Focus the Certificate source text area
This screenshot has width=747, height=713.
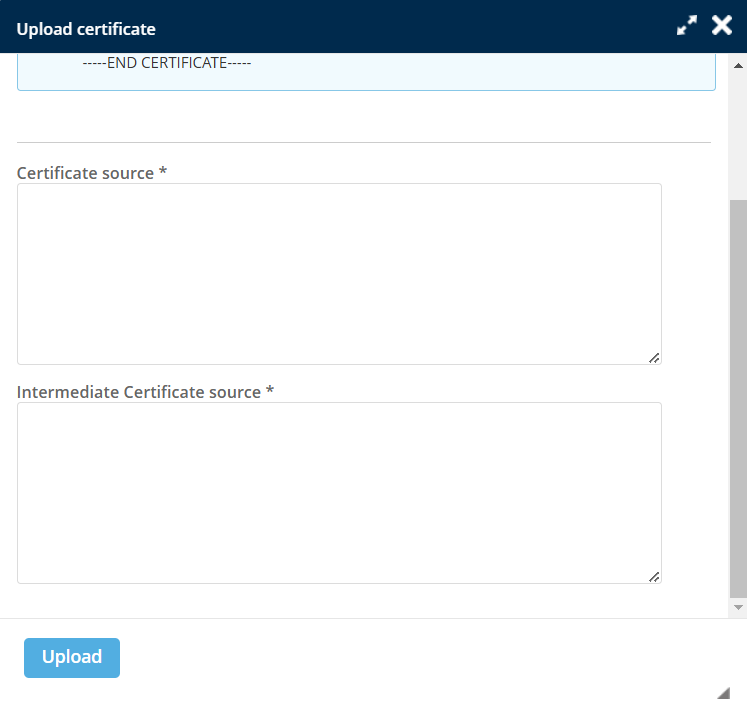pos(339,273)
